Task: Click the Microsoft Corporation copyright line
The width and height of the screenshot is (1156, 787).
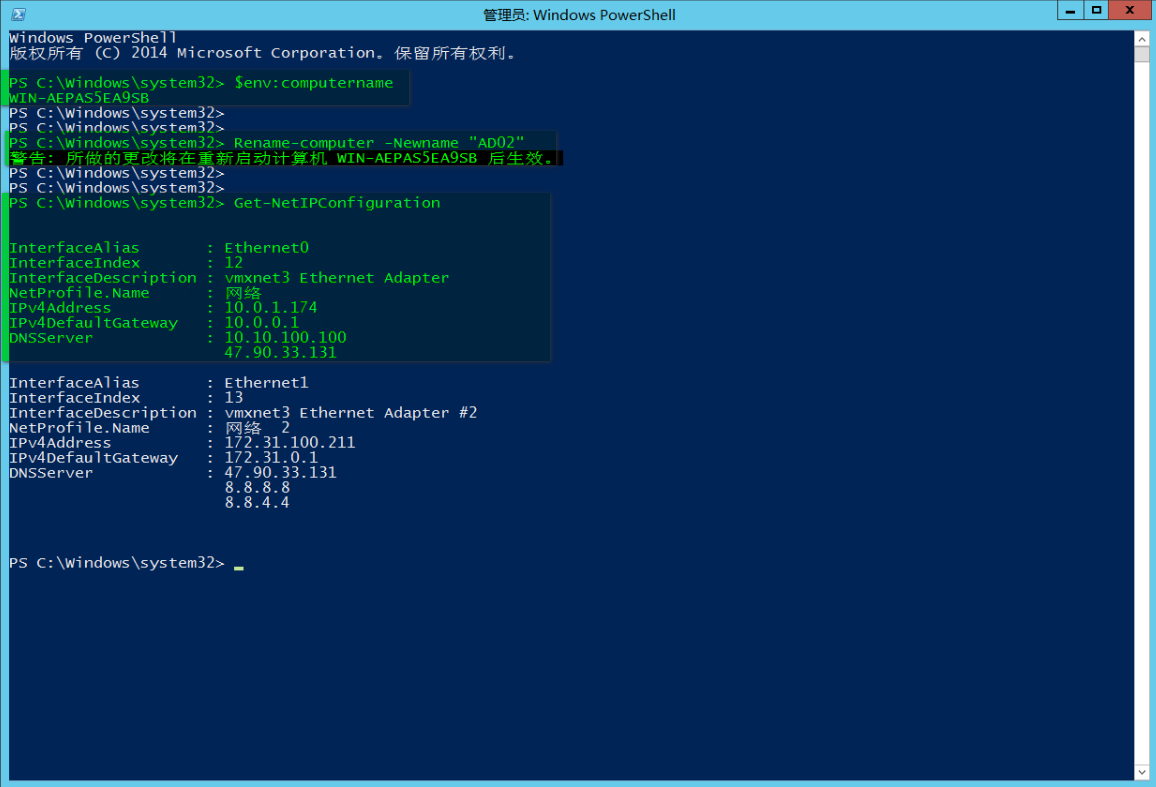Action: click(262, 53)
